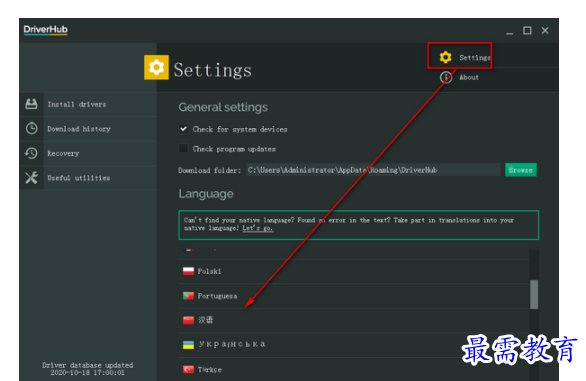Go to Download history section
Viewport: 586px width, 381px height.
[88, 129]
